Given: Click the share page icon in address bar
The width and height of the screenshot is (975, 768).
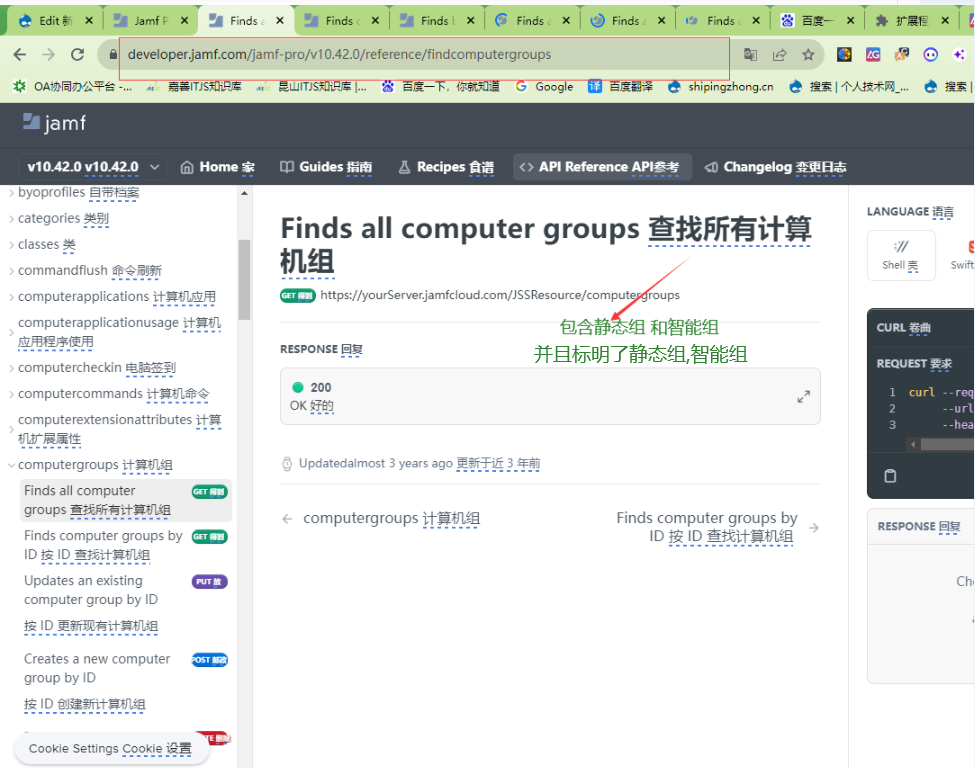Looking at the screenshot, I should [779, 55].
